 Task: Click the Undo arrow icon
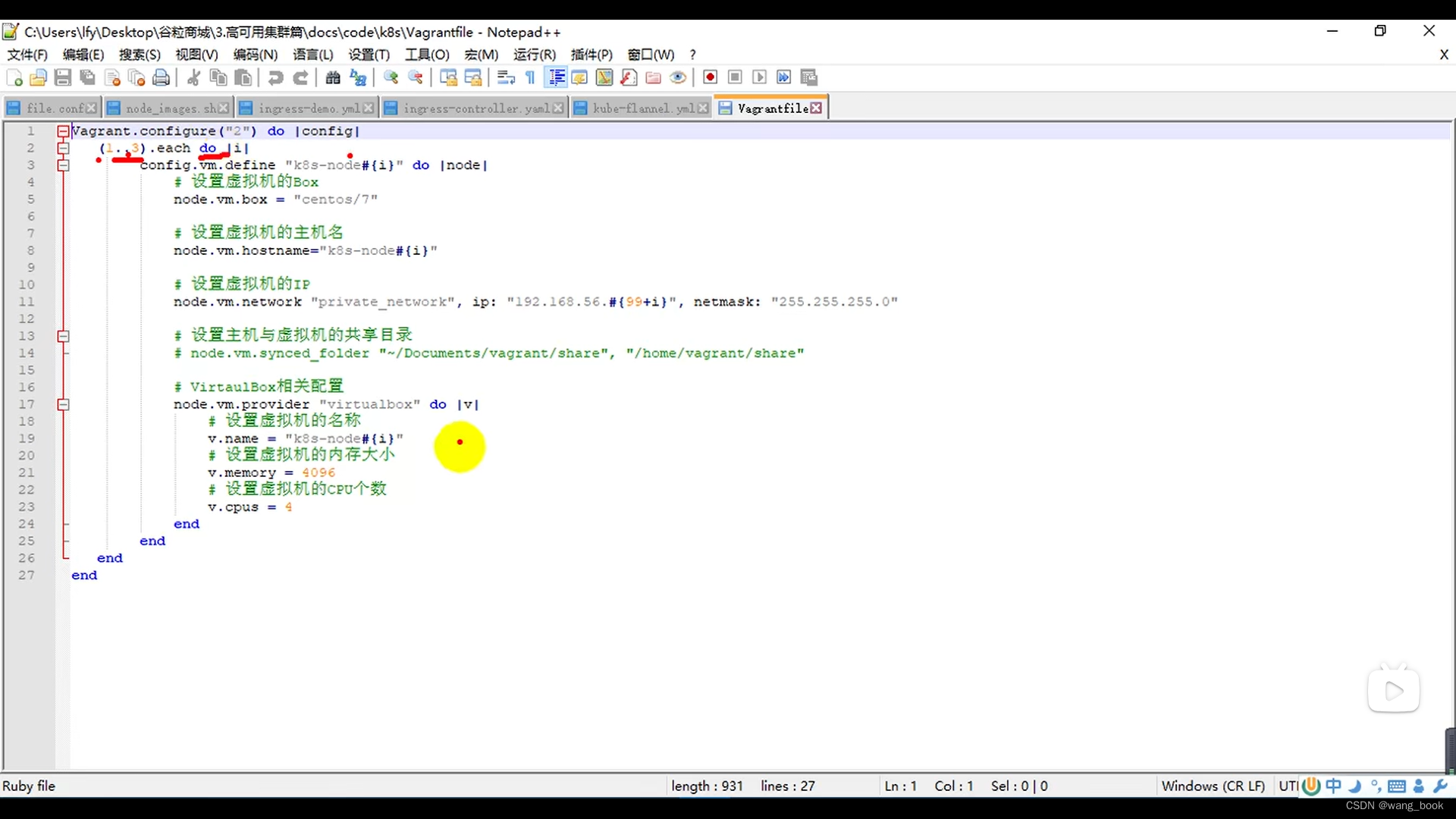point(275,77)
